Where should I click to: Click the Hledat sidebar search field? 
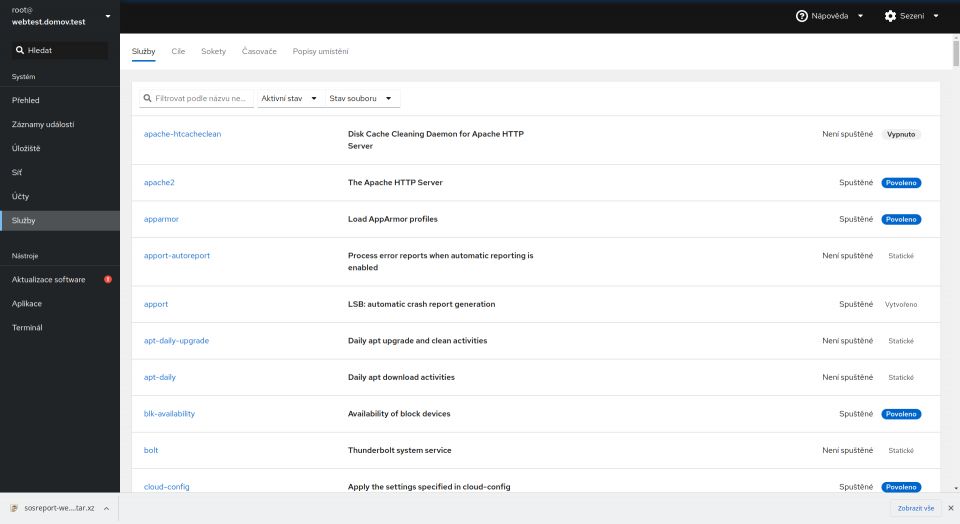pos(60,50)
